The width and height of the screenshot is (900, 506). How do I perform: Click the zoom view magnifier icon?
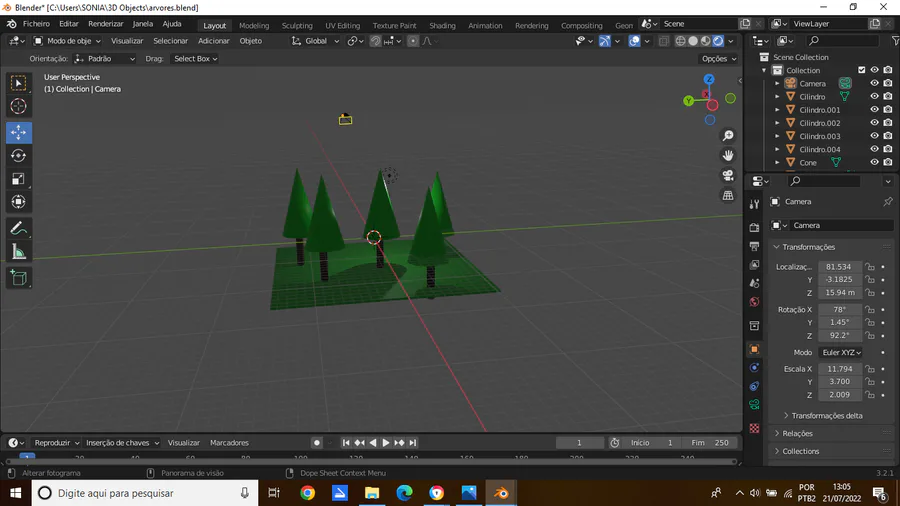tap(728, 136)
